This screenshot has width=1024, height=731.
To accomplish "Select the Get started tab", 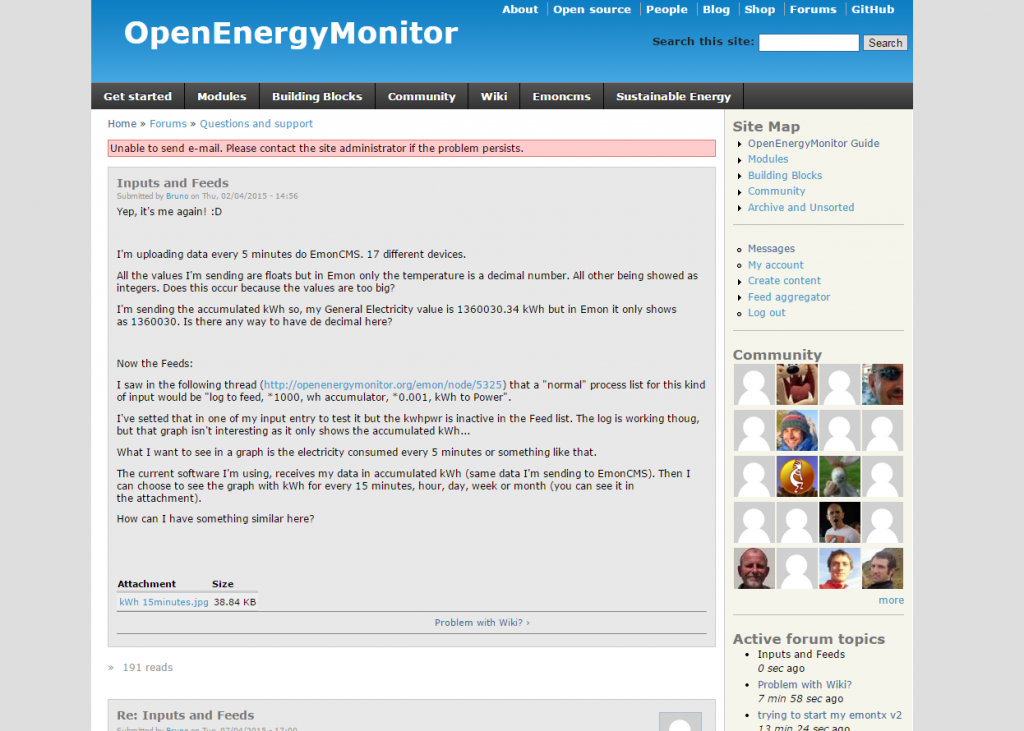I will point(138,96).
